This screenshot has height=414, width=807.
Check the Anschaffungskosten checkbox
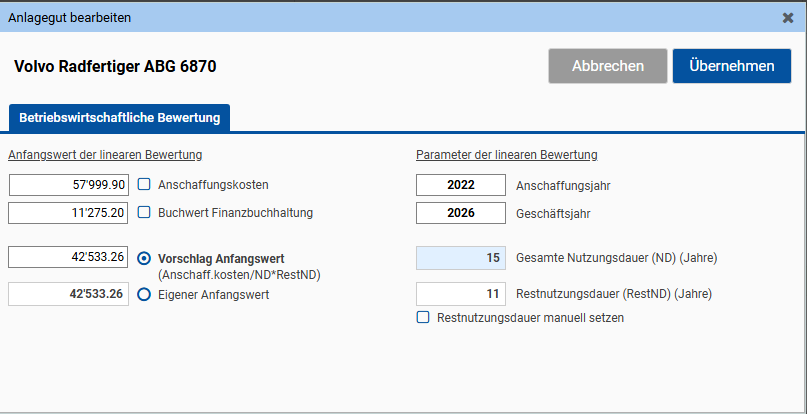point(144,184)
